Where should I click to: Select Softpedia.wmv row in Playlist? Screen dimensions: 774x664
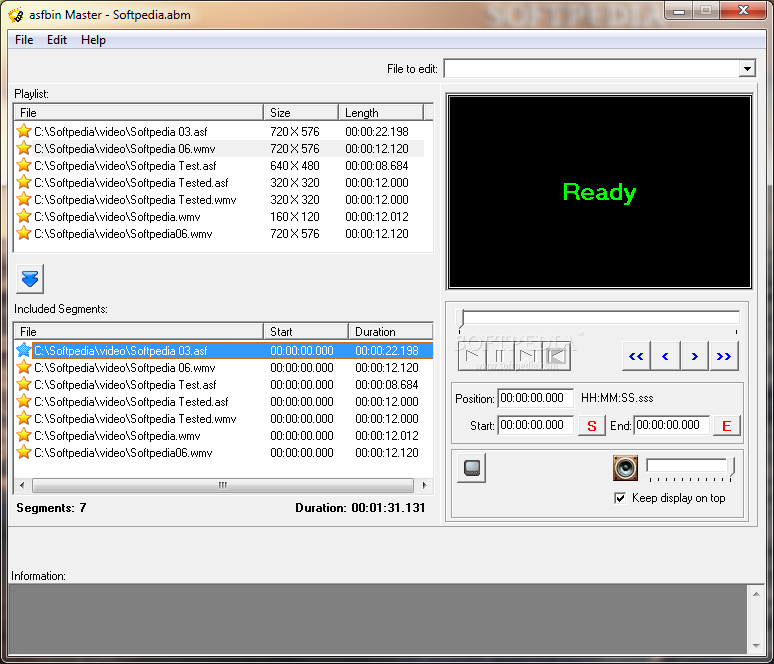(x=220, y=216)
